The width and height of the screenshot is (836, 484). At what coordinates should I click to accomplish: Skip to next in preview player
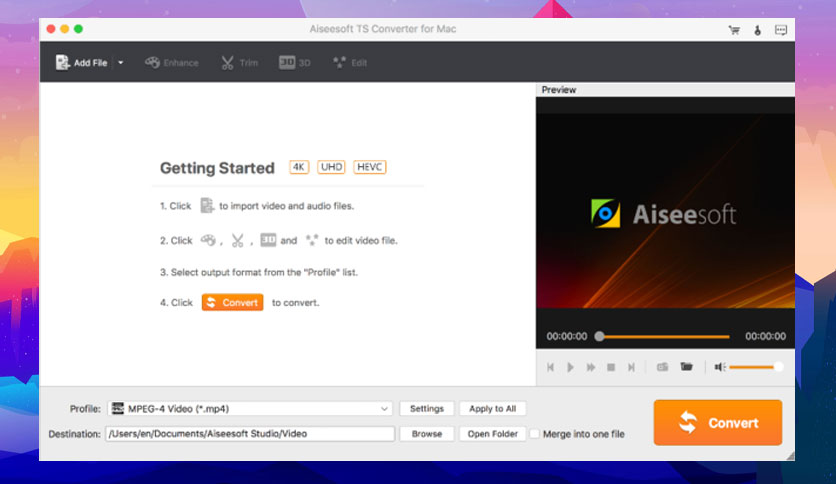coord(631,367)
